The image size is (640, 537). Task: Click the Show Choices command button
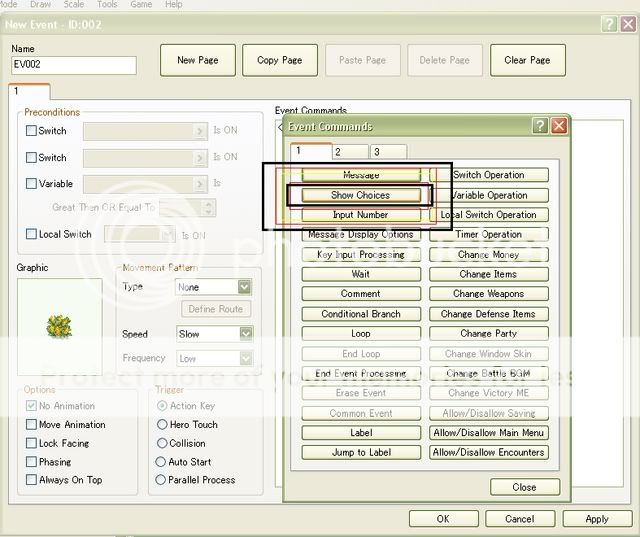click(x=361, y=195)
